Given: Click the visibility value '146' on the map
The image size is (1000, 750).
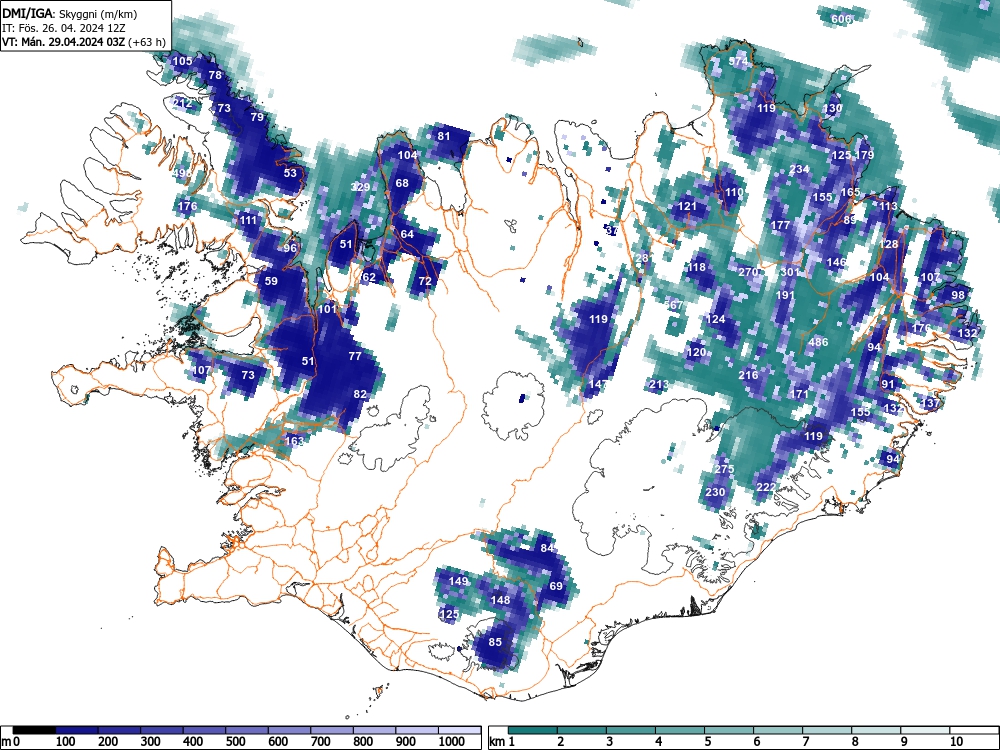Looking at the screenshot, I should pyautogui.click(x=836, y=262).
